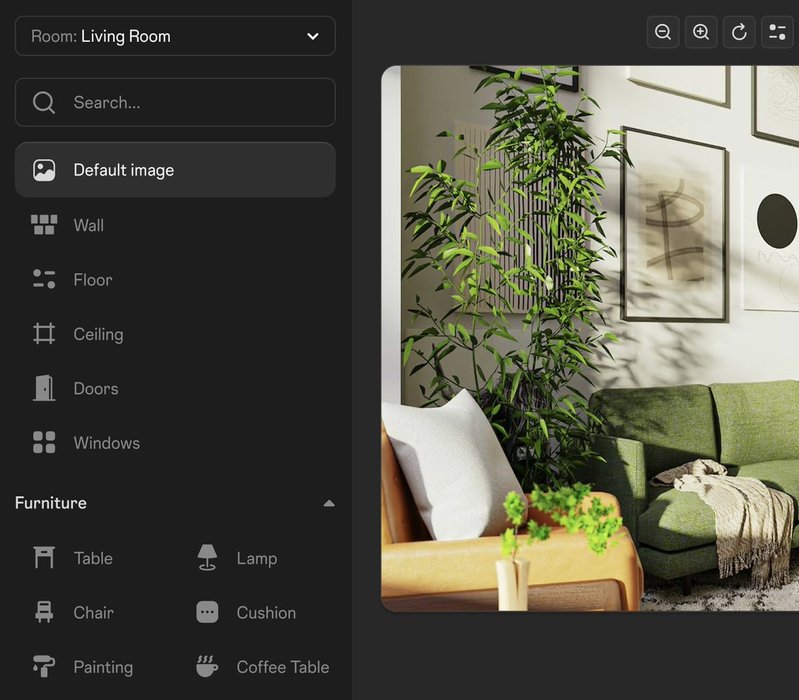Click the Chair icon
The width and height of the screenshot is (799, 700).
[44, 612]
